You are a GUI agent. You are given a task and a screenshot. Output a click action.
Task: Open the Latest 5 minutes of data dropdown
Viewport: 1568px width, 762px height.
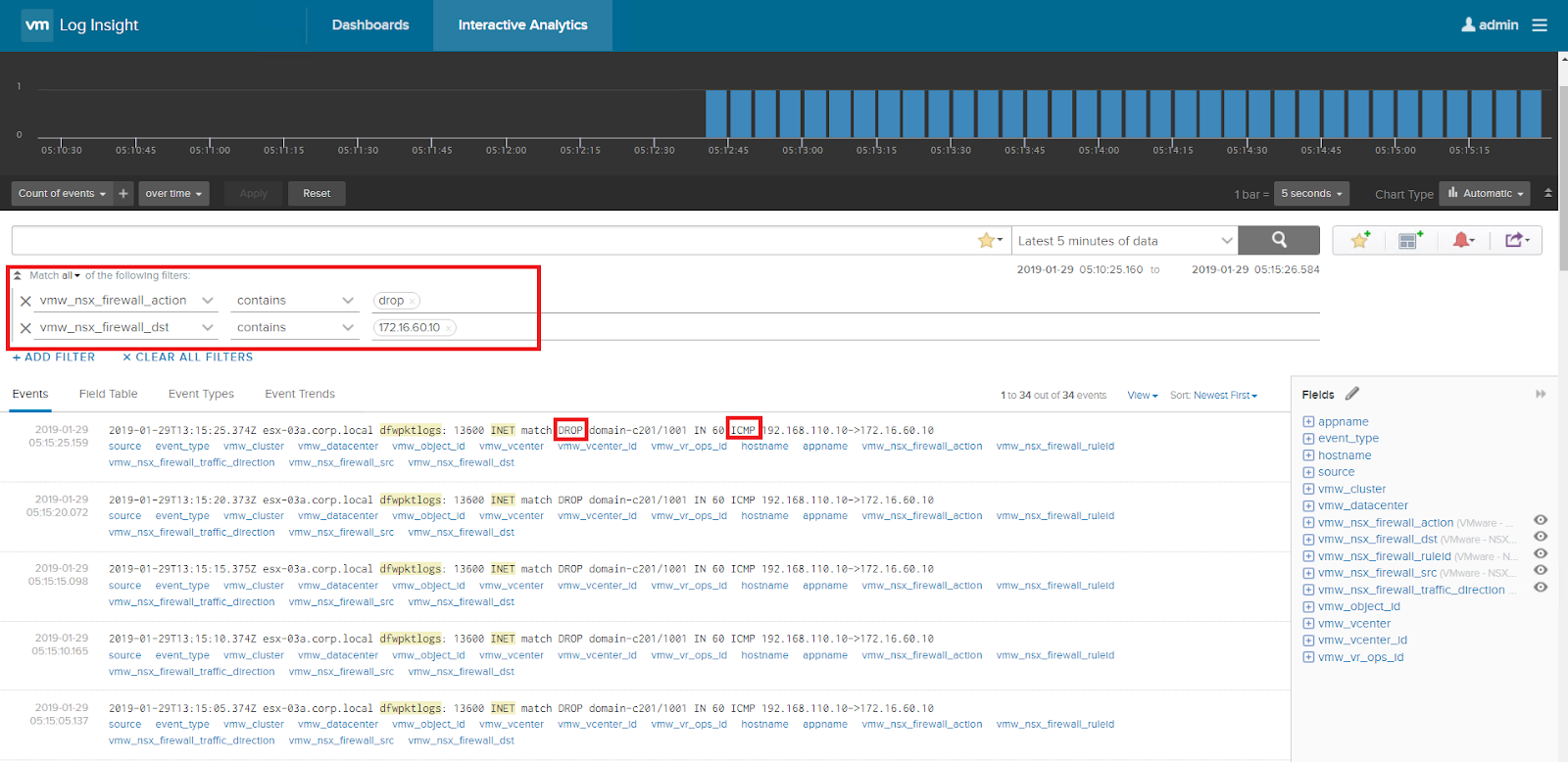(x=1125, y=240)
